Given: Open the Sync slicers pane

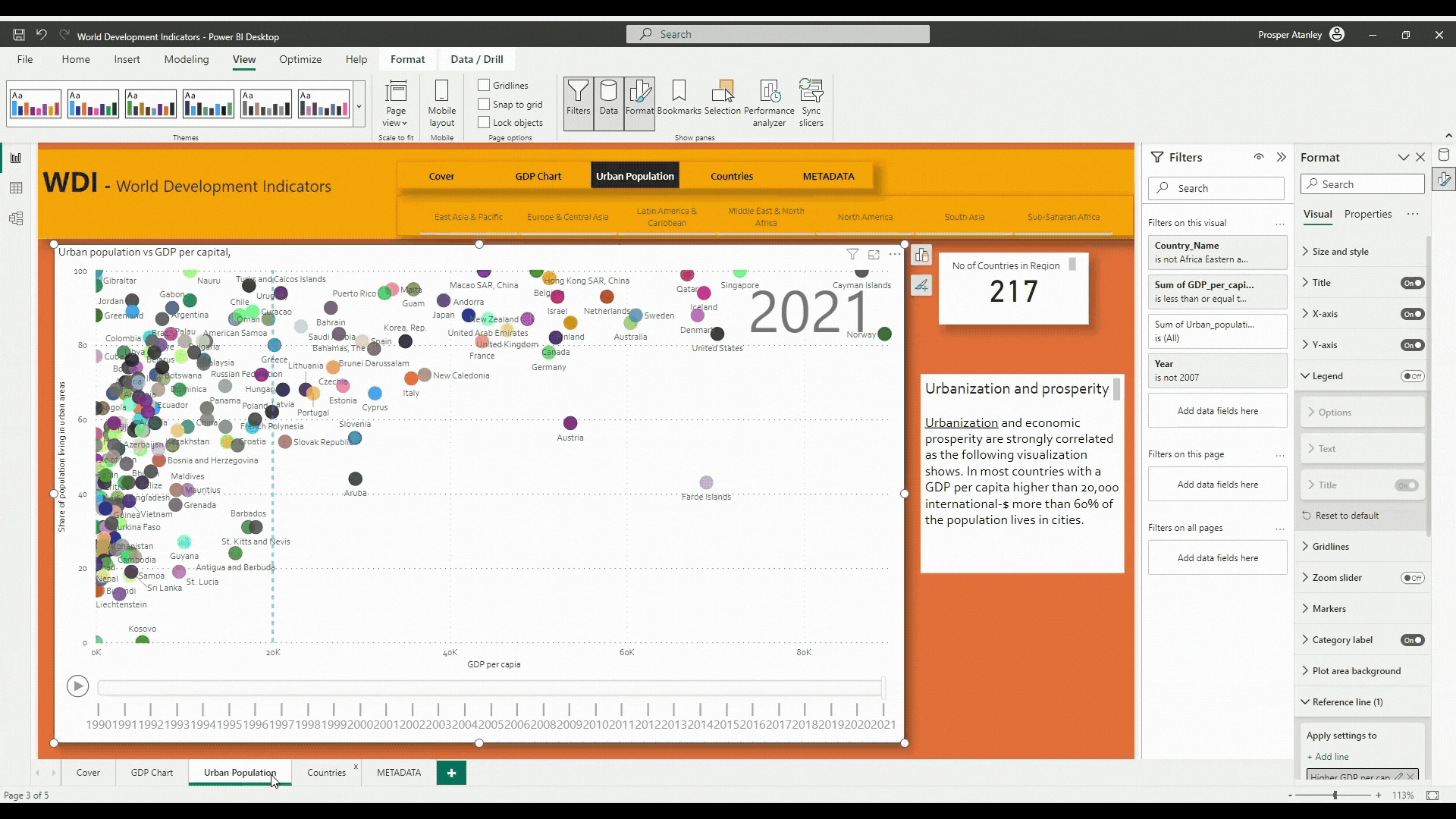Looking at the screenshot, I should 811,102.
